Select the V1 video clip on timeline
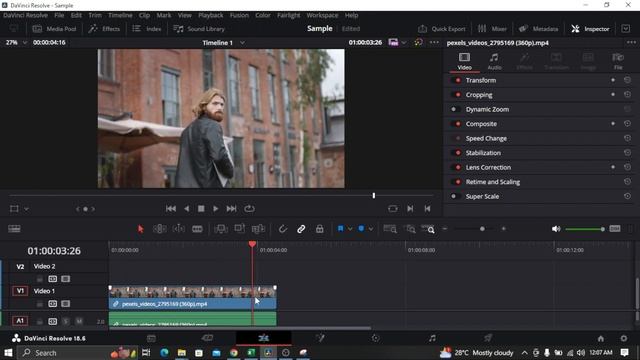The image size is (640, 360). (x=193, y=297)
